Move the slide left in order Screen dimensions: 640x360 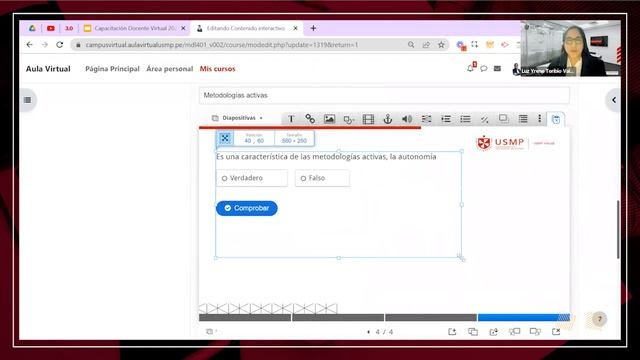pos(514,332)
